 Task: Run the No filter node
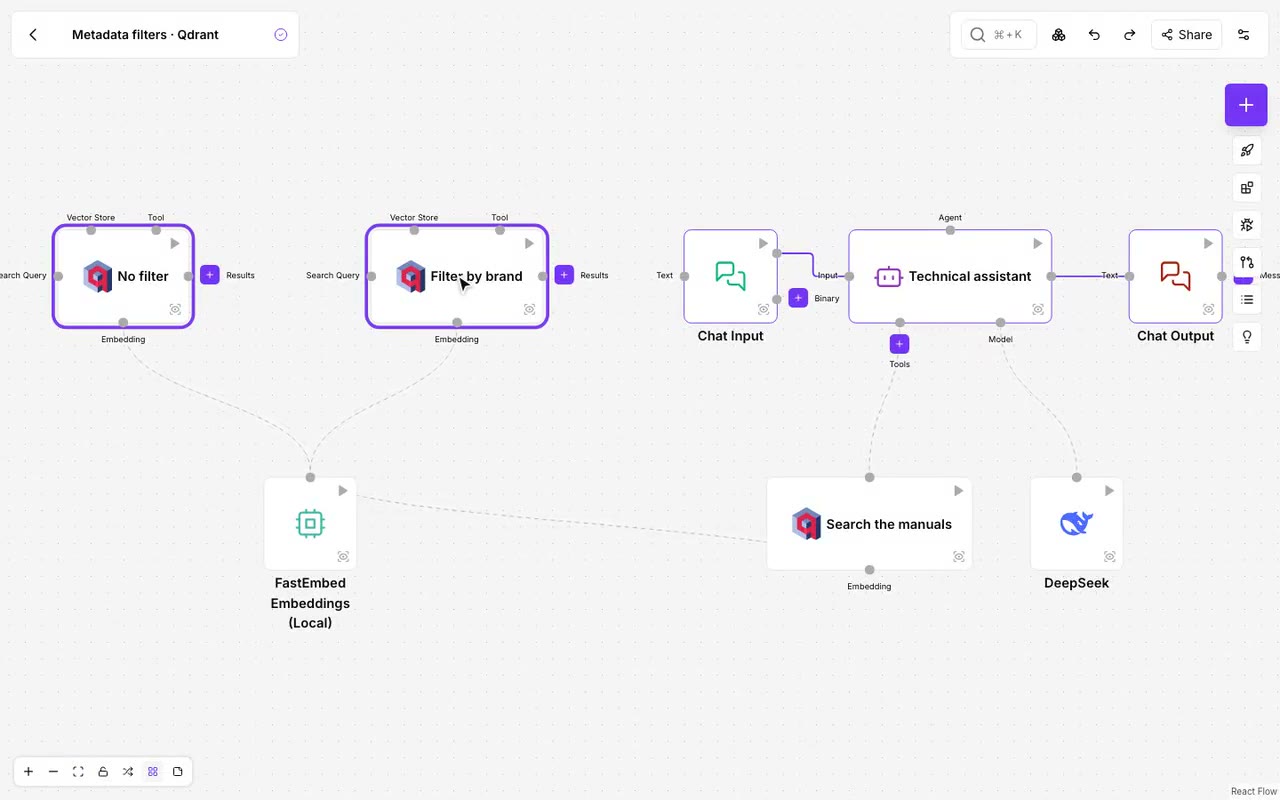[x=175, y=243]
